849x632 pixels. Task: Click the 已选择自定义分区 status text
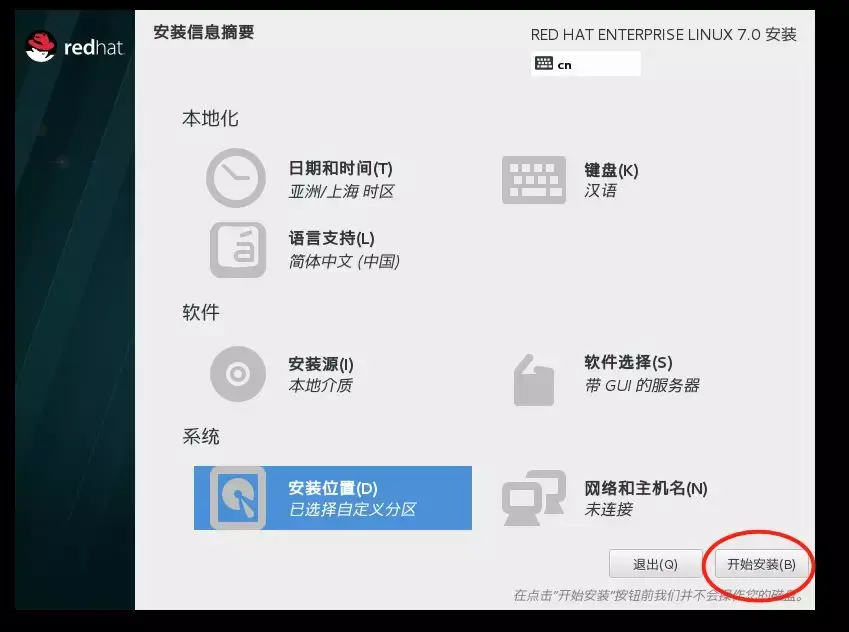pyautogui.click(x=352, y=510)
